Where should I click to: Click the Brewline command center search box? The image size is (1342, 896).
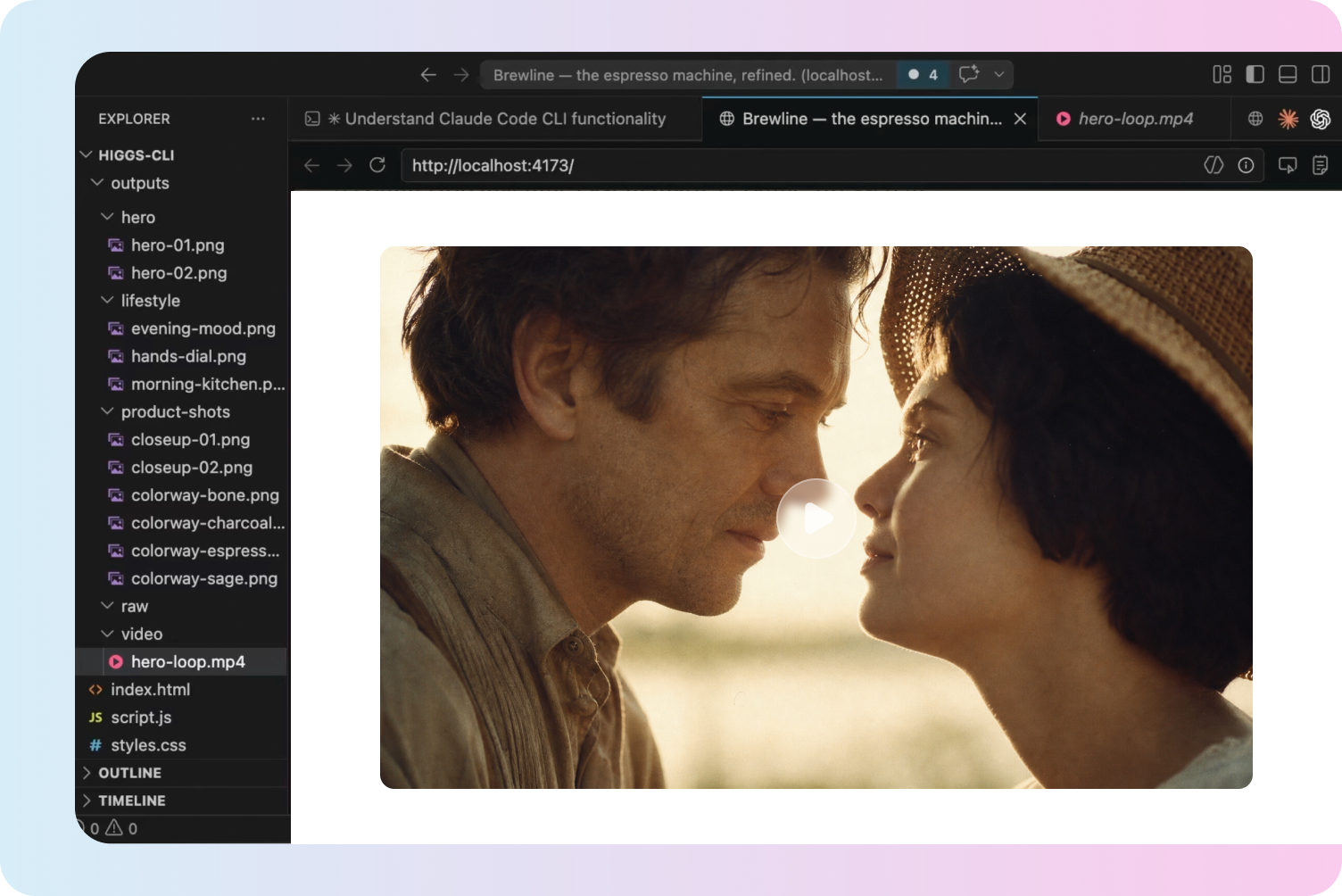click(x=688, y=75)
